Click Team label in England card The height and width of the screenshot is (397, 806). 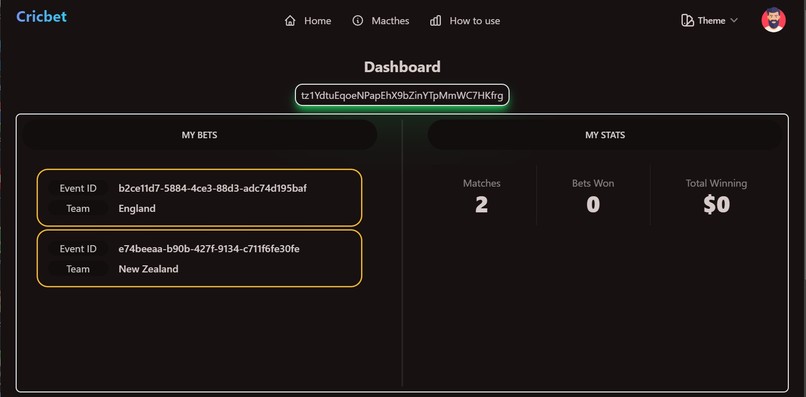click(78, 208)
